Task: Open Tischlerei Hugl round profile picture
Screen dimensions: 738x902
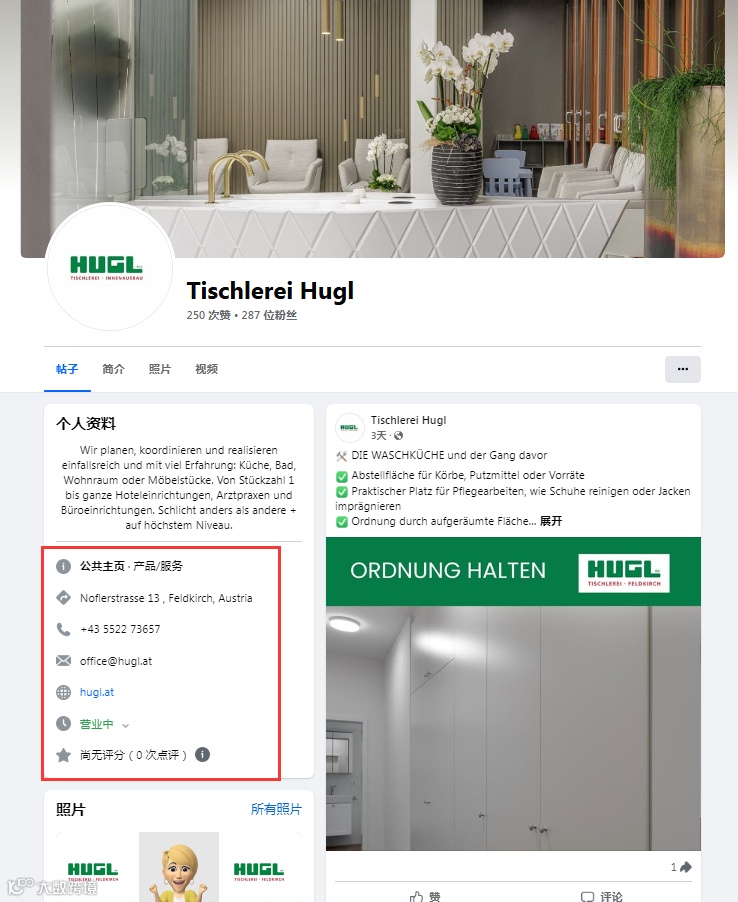Action: coord(110,267)
